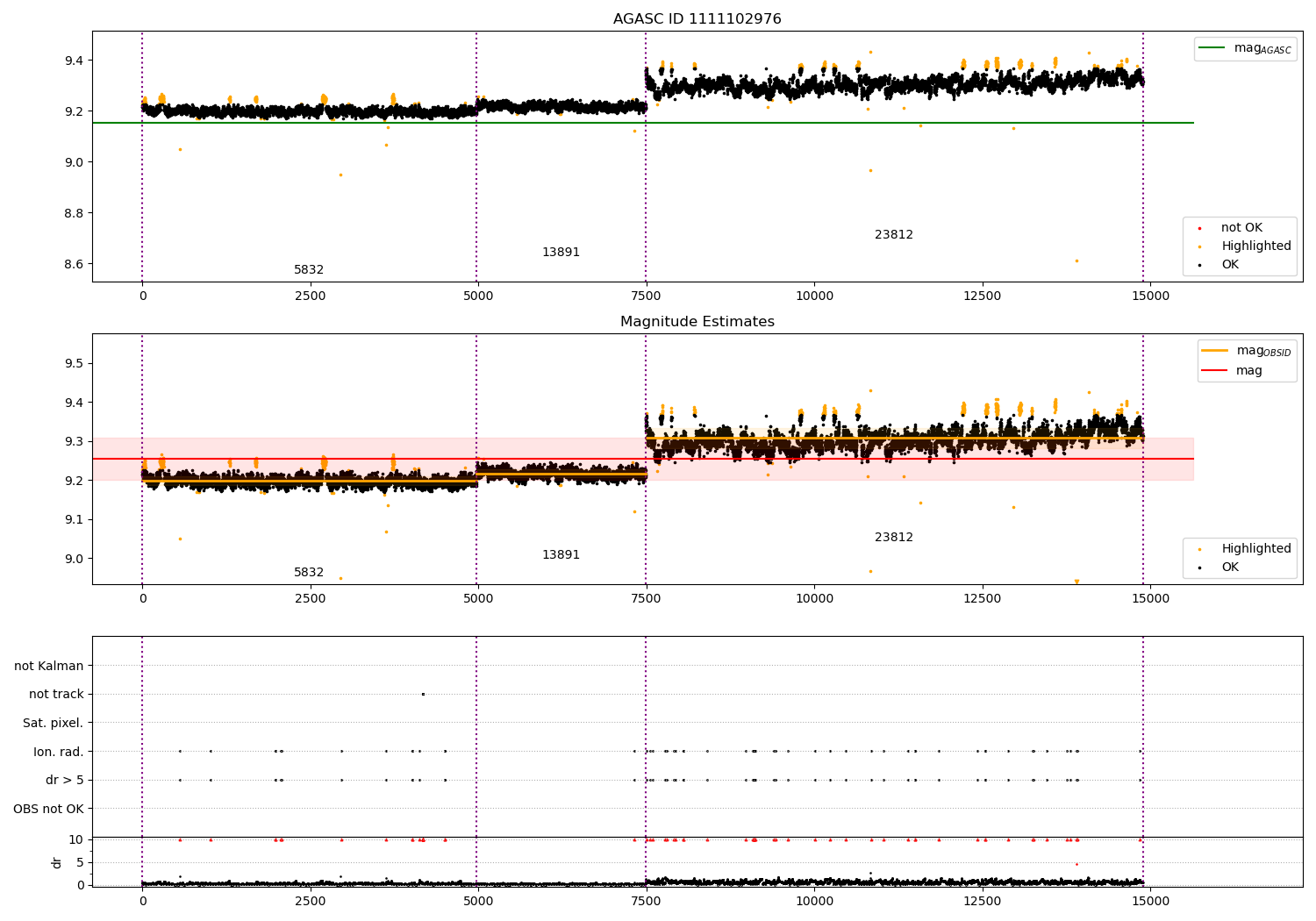The width and height of the screenshot is (1316, 921).
Task: Click the 'Ion. rad.' row label
Action: coord(59,752)
